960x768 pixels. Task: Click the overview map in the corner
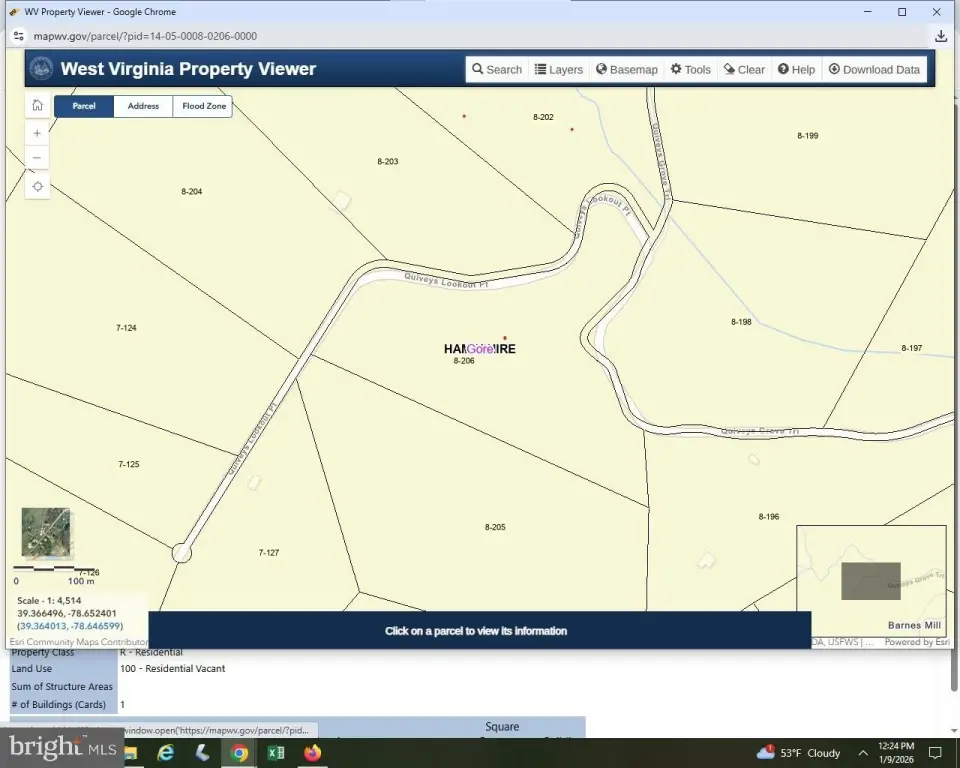[x=870, y=580]
